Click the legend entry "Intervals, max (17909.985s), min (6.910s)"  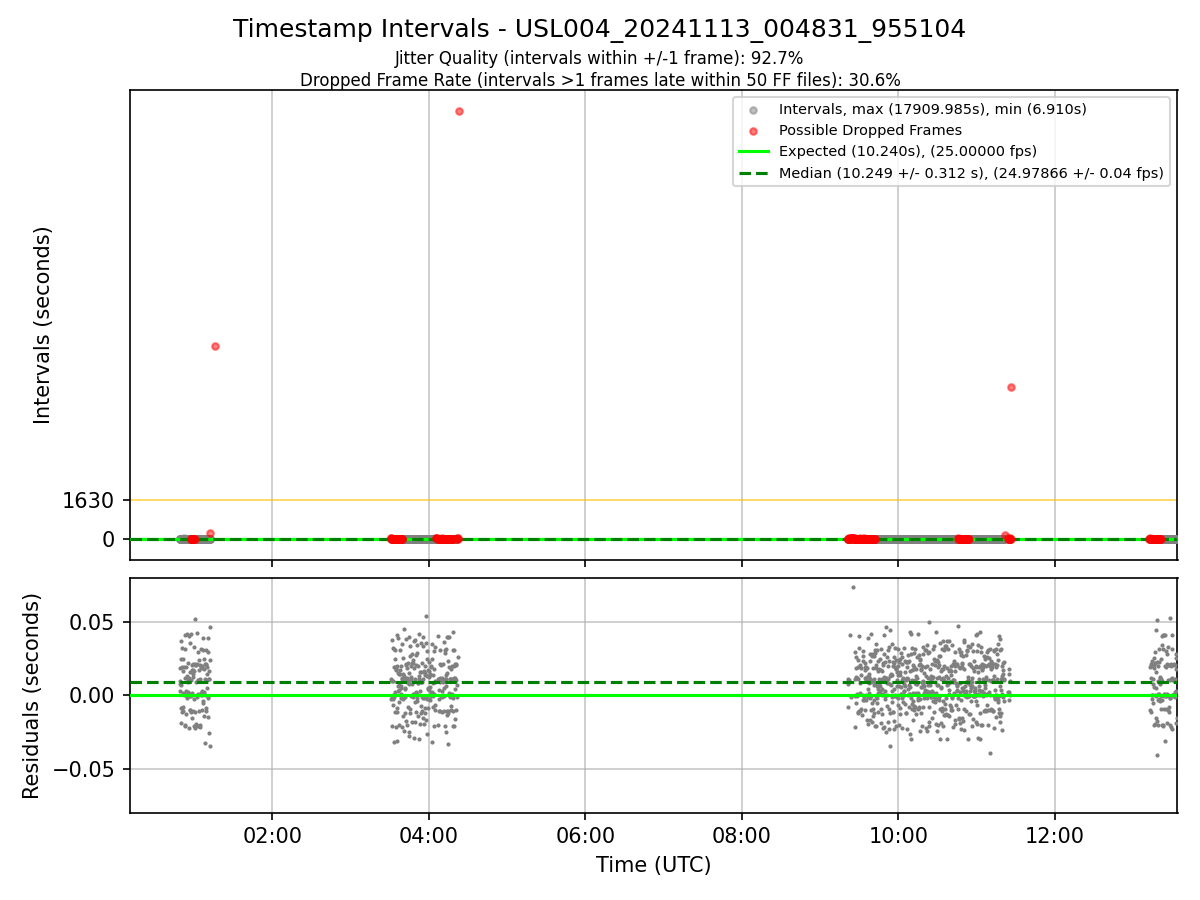pos(932,109)
